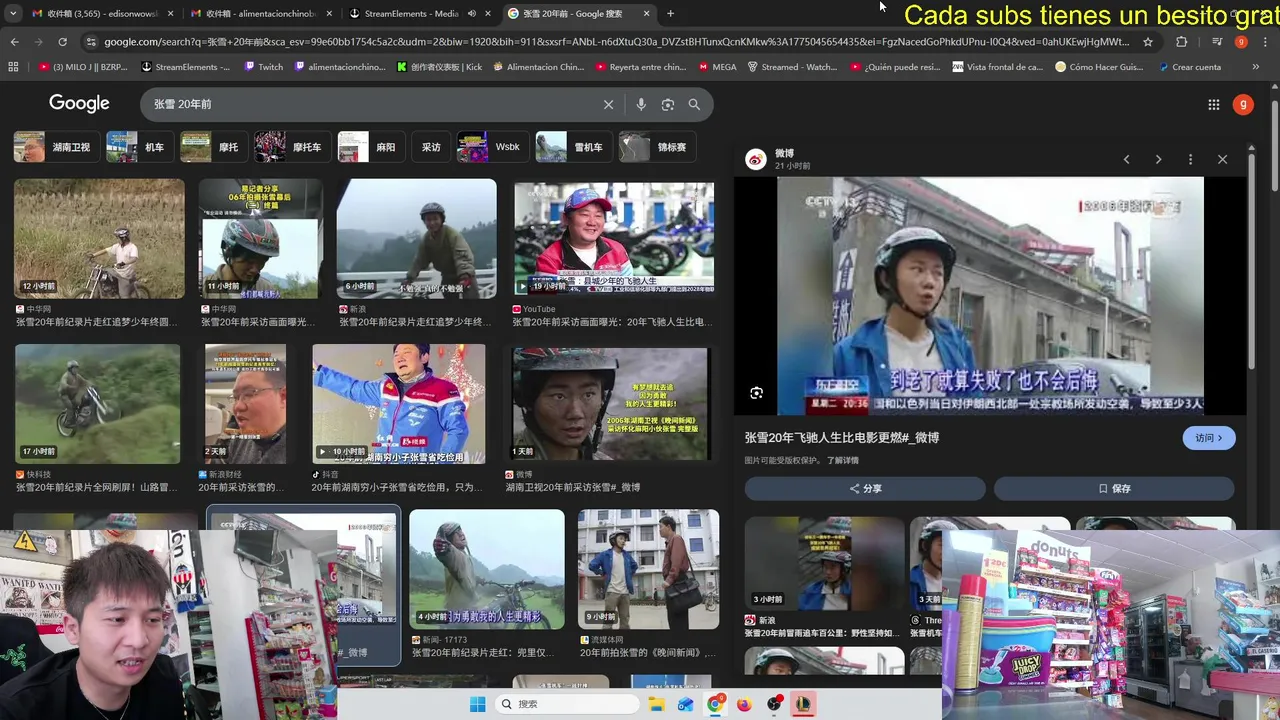Open 微博 source title link in preview
1280x720 pixels.
(842, 438)
